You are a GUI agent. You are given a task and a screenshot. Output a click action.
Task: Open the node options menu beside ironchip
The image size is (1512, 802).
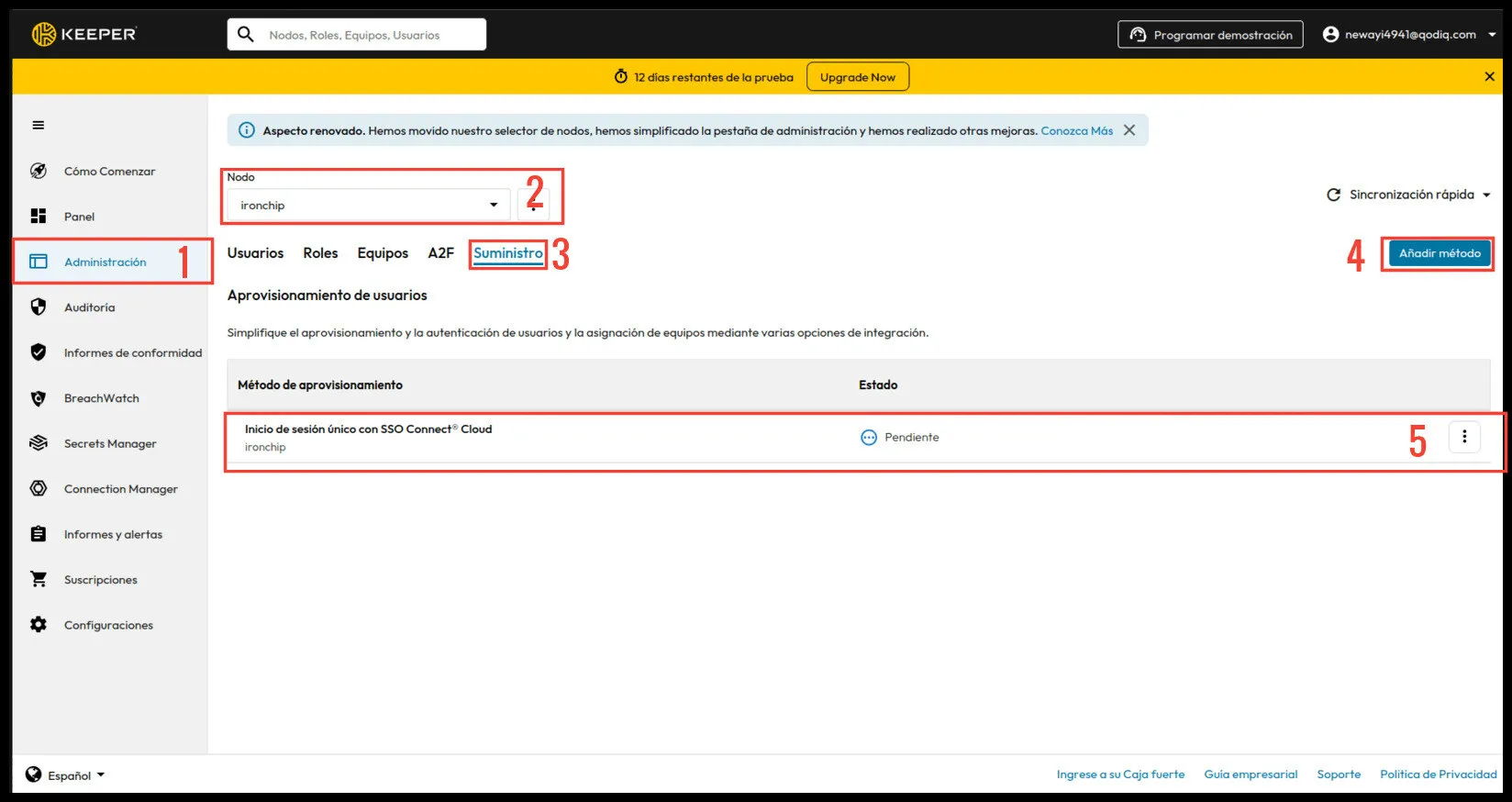(534, 206)
